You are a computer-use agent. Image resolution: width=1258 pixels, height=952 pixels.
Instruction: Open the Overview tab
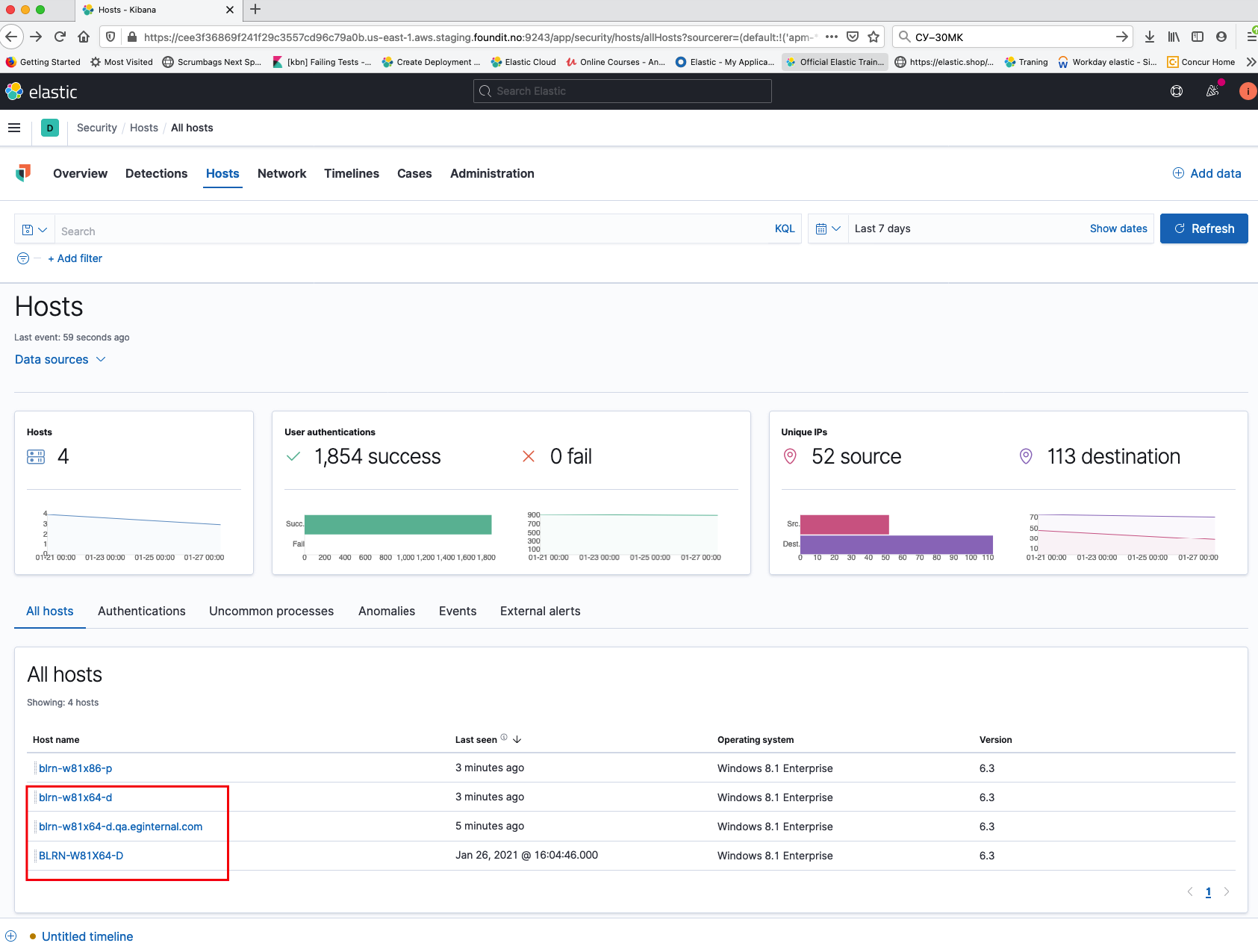tap(81, 173)
